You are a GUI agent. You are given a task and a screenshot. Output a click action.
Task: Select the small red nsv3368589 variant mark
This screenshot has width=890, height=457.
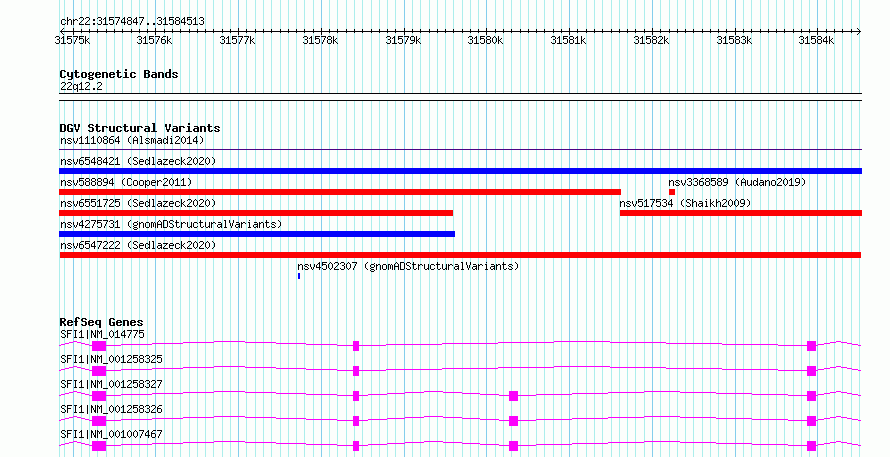pyautogui.click(x=672, y=192)
